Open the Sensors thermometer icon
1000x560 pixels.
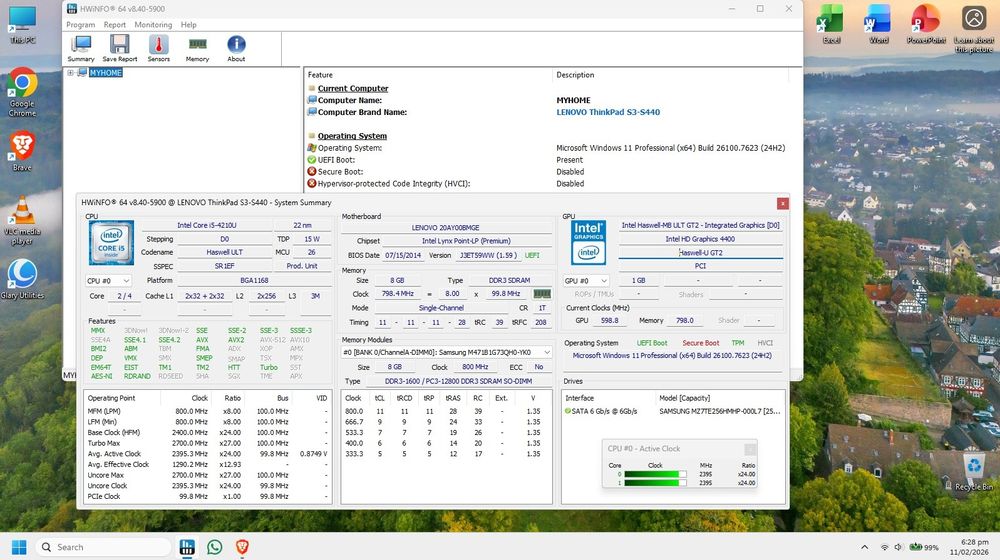159,48
